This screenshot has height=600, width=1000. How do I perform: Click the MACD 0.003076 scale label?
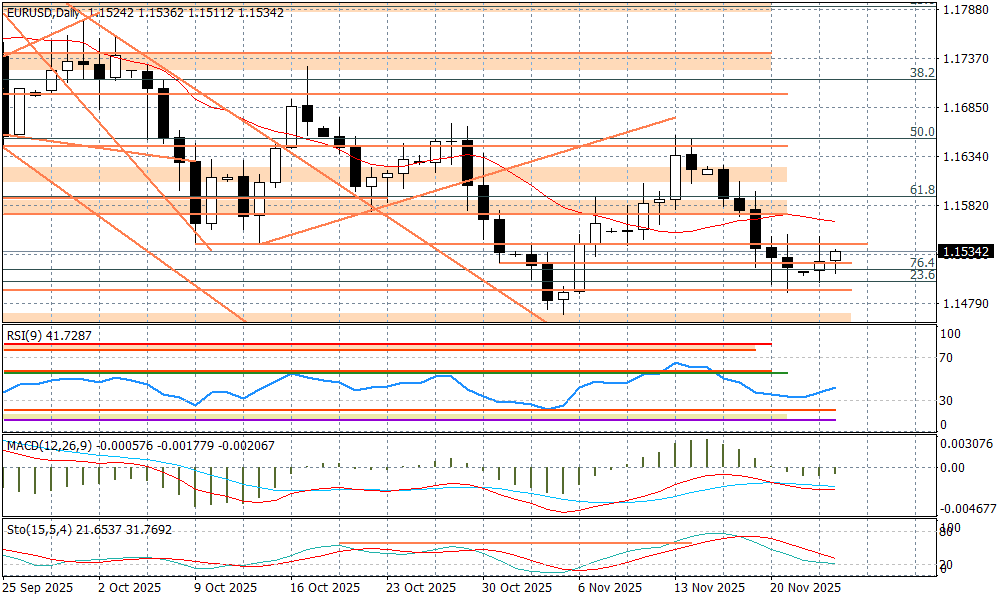(968, 443)
